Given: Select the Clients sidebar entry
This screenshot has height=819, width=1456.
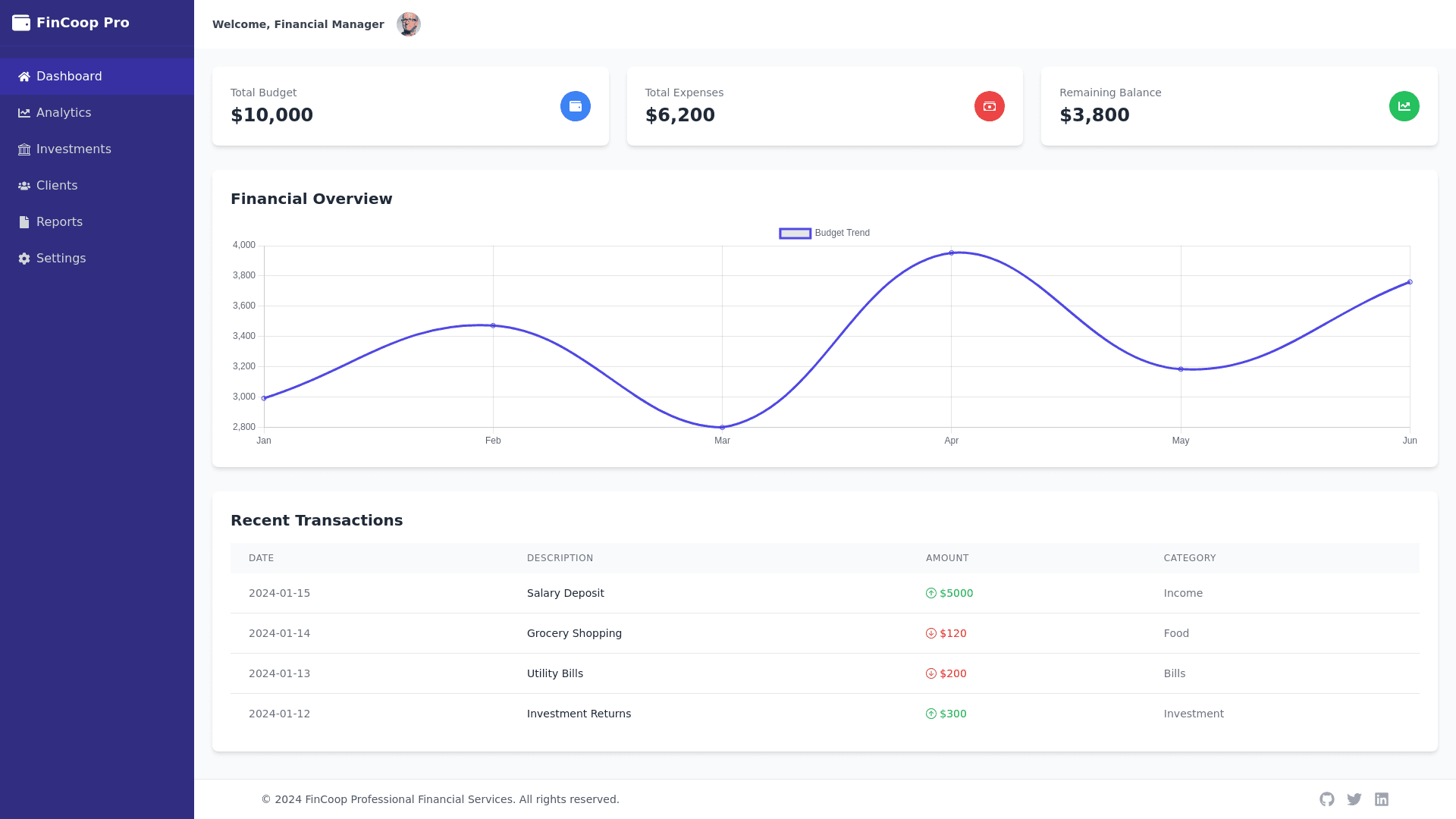Looking at the screenshot, I should coord(57,186).
